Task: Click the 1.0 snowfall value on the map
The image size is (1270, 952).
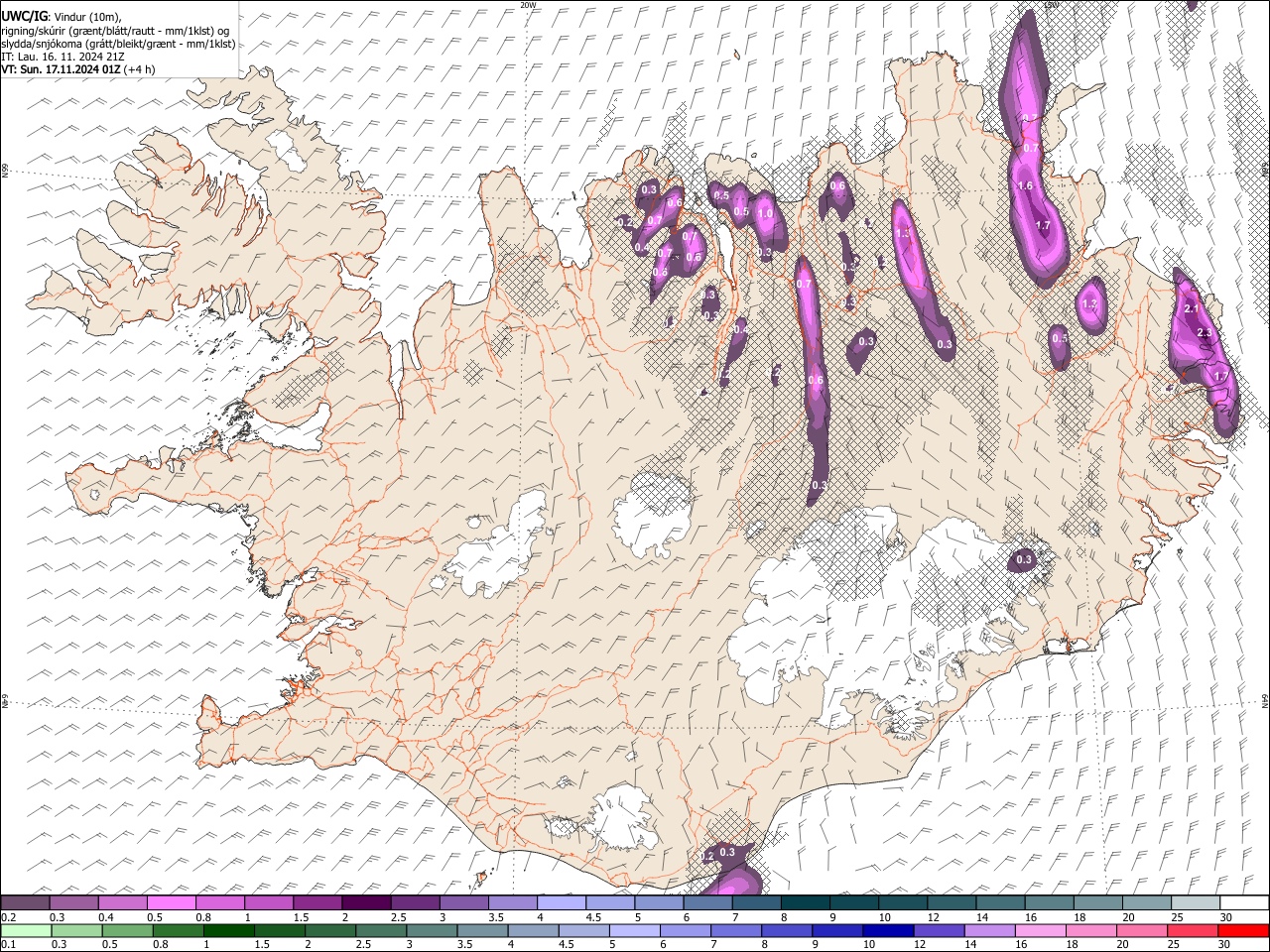Action: click(765, 213)
